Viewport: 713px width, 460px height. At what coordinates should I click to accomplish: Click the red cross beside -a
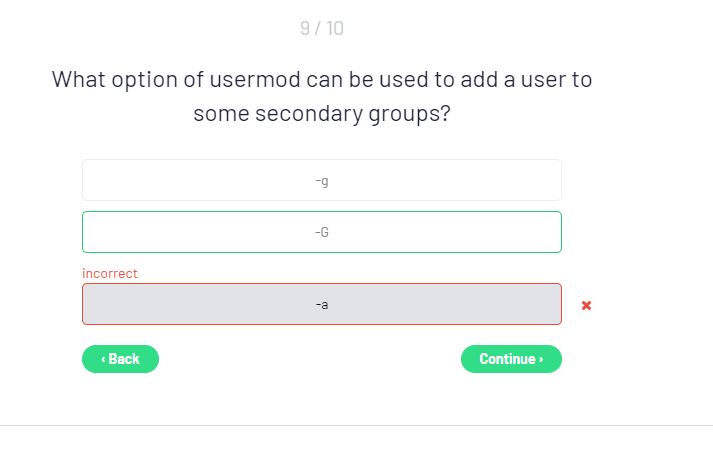pyautogui.click(x=586, y=305)
